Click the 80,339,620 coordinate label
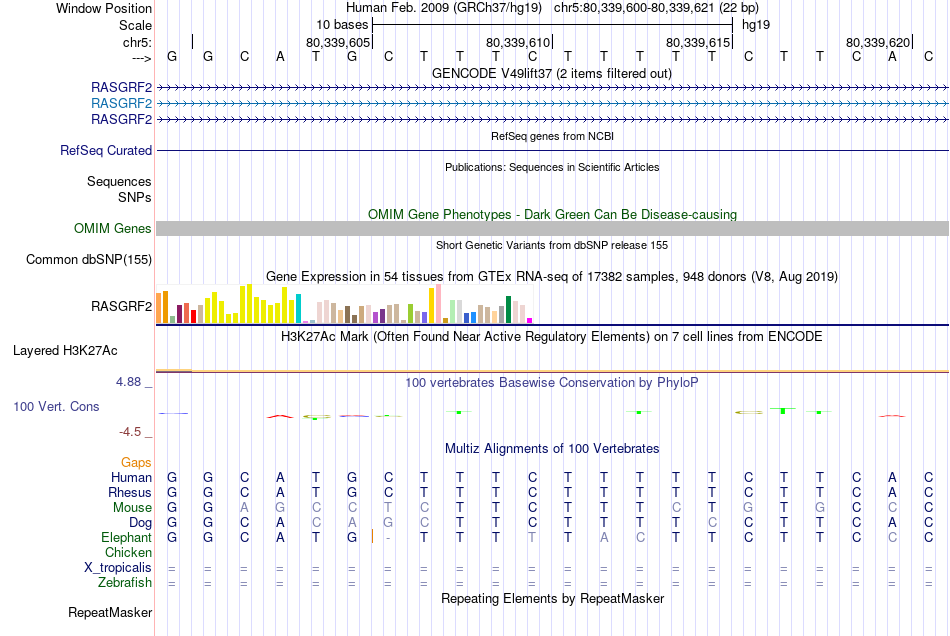 pos(878,42)
